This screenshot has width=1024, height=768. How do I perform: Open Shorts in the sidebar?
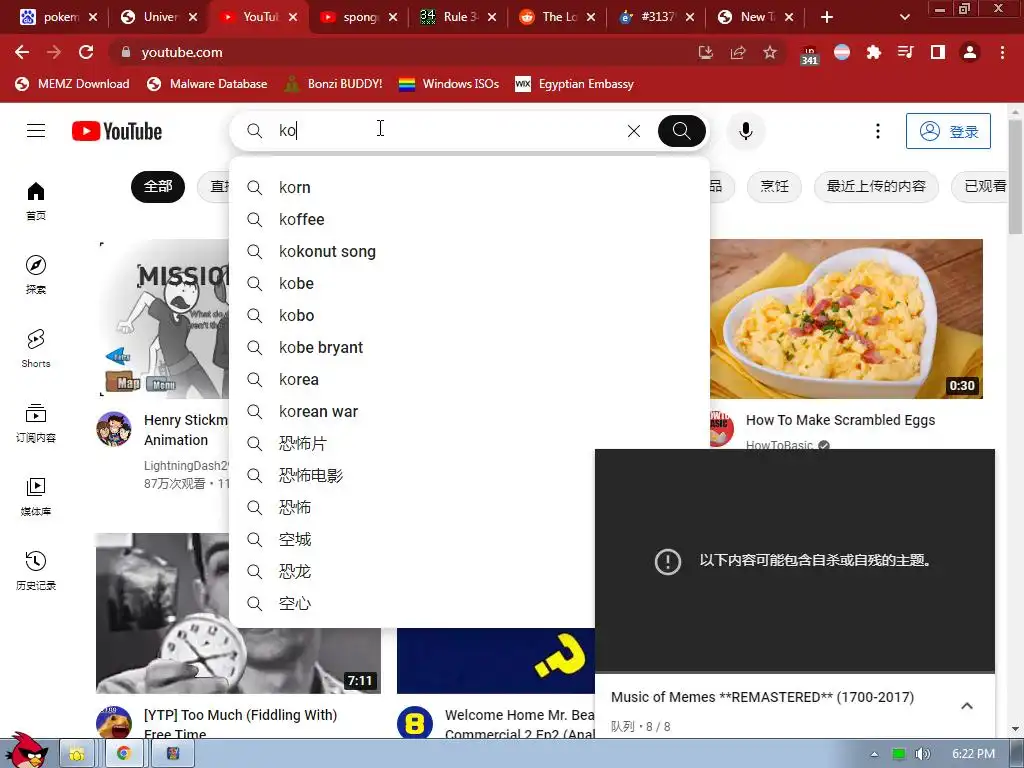coord(36,349)
